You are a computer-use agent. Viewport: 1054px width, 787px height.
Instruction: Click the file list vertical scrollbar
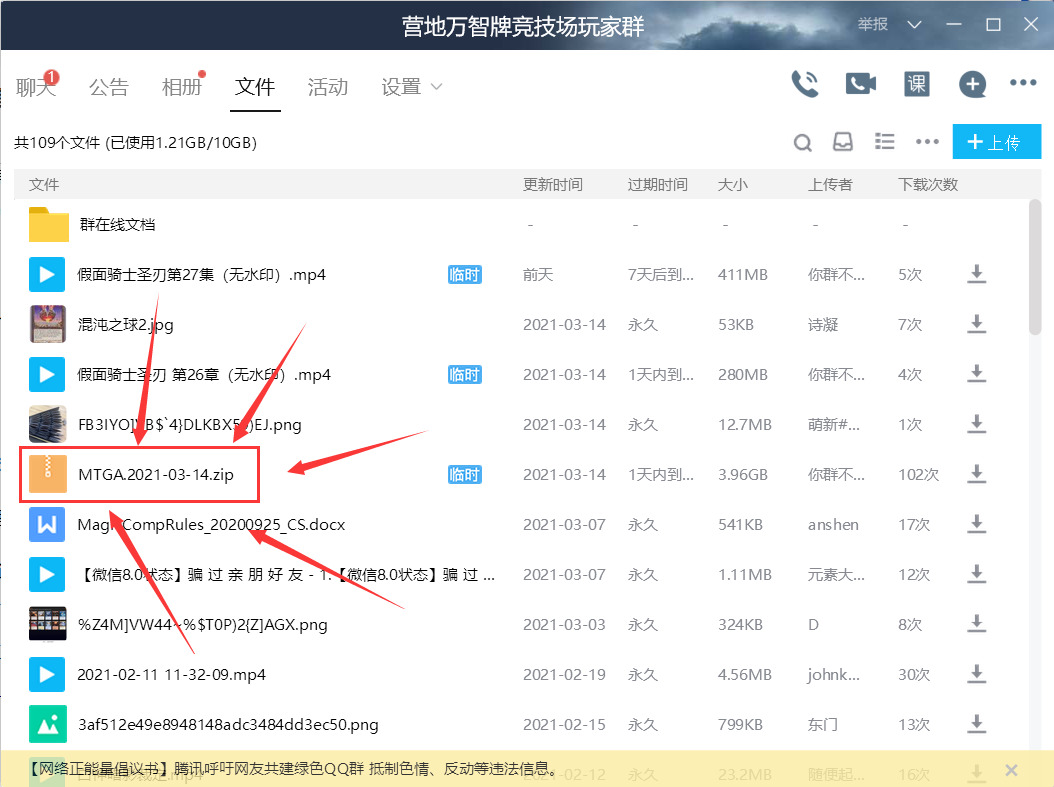click(1035, 267)
